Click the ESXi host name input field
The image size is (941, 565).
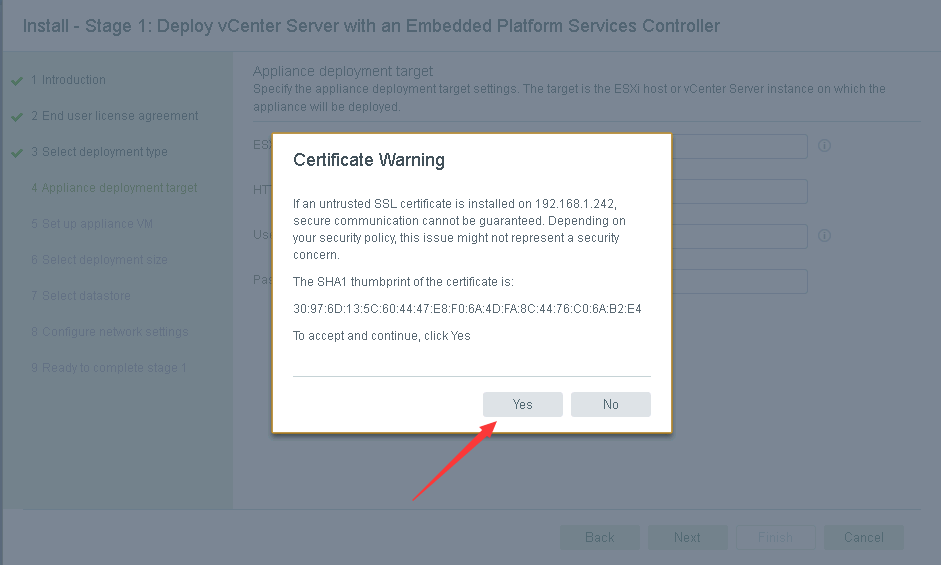(x=739, y=147)
